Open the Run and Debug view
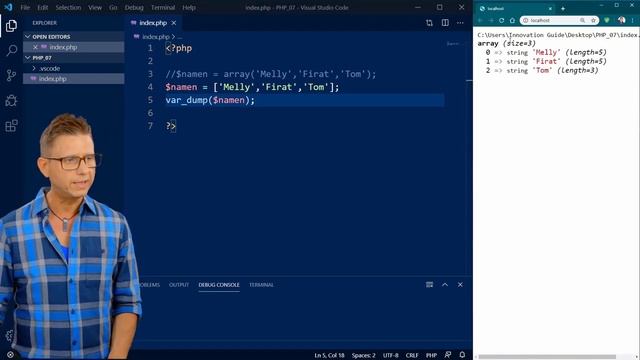Screen dimensions: 640x360 coord(11,100)
